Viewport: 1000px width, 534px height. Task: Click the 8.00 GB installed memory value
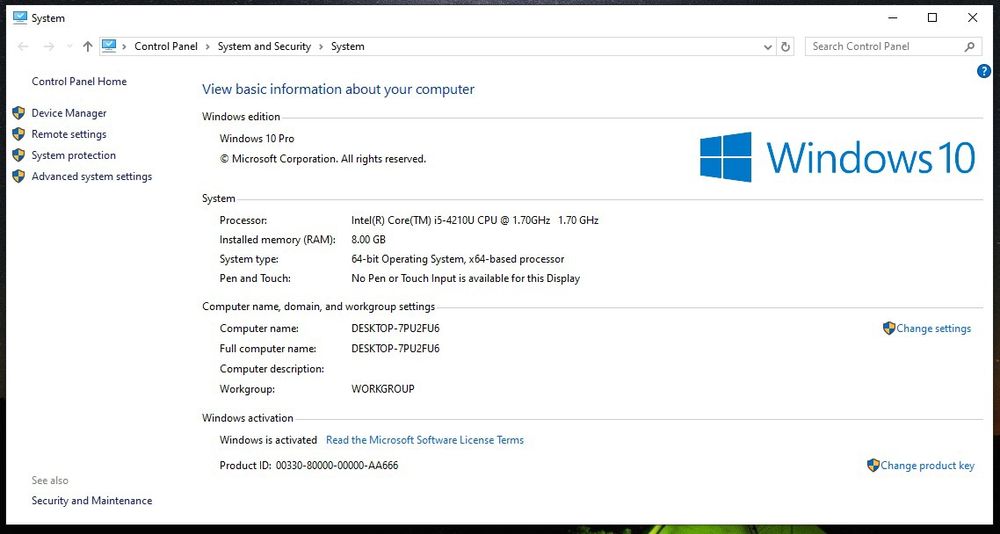point(368,240)
